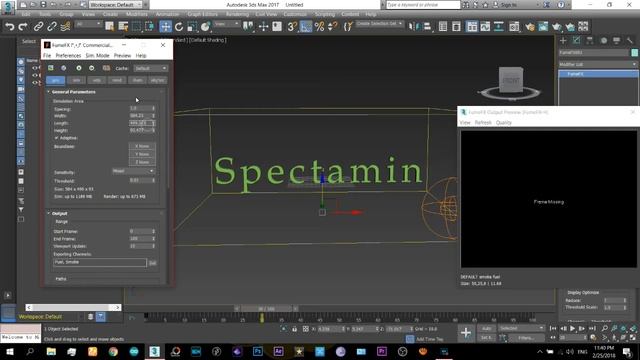Image resolution: width=640 pixels, height=360 pixels.
Task: Toggle selection lock icon in status bar
Action: click(294, 329)
